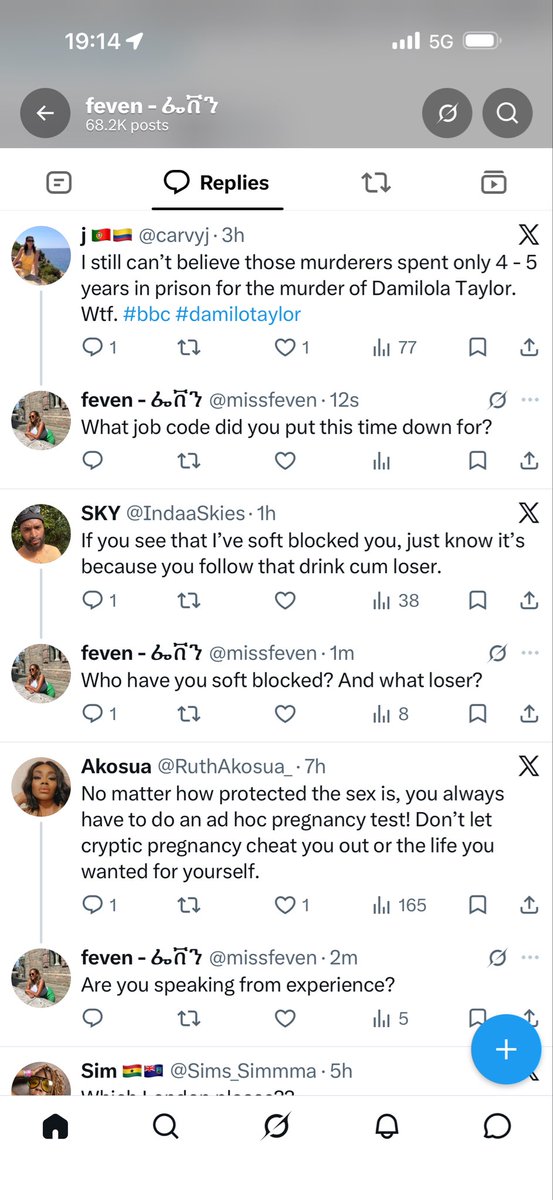Open the media tab icon
Viewport: 553px width, 1200px height.
[x=493, y=182]
